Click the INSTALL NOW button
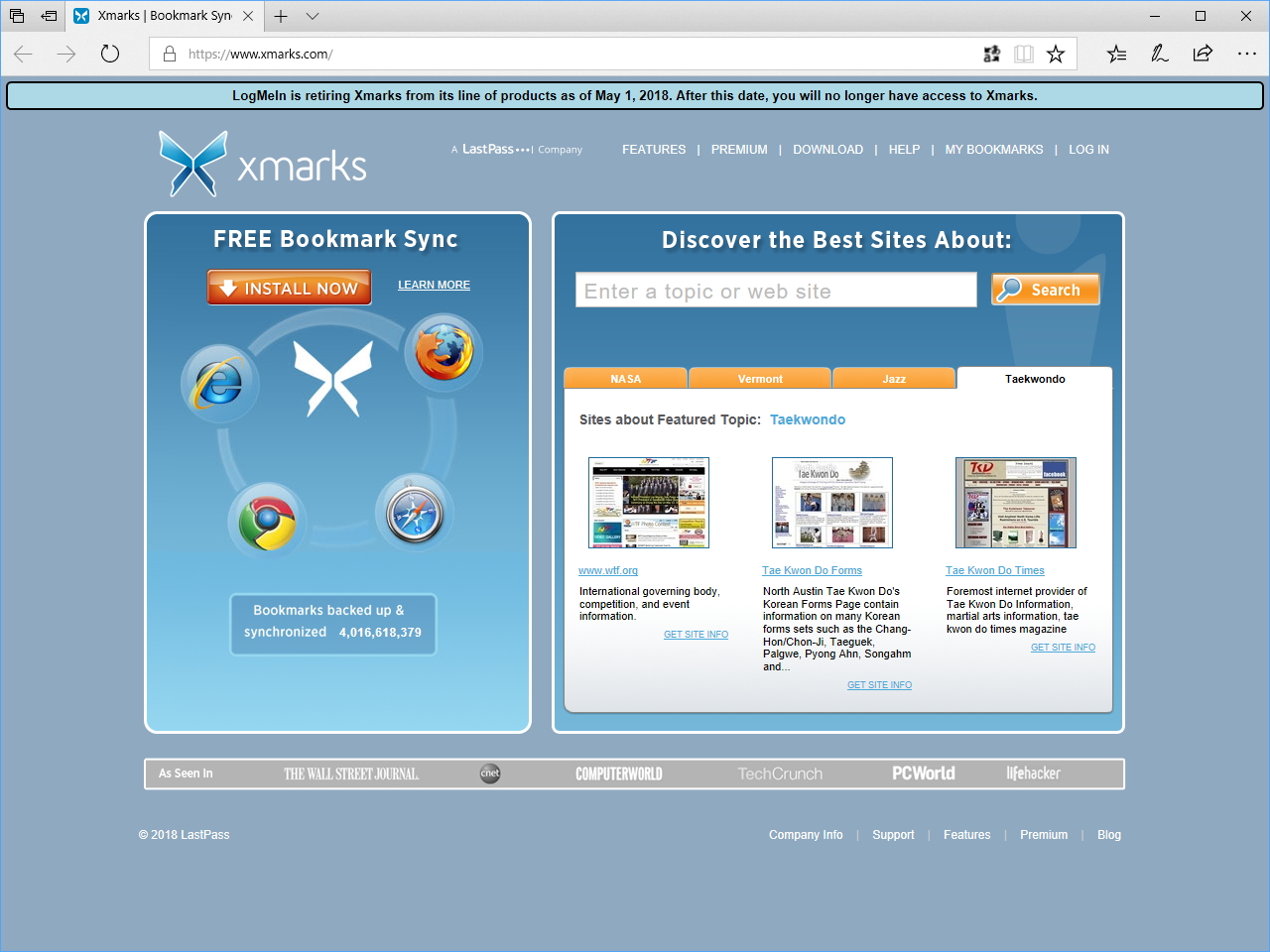This screenshot has width=1270, height=952. pos(289,287)
